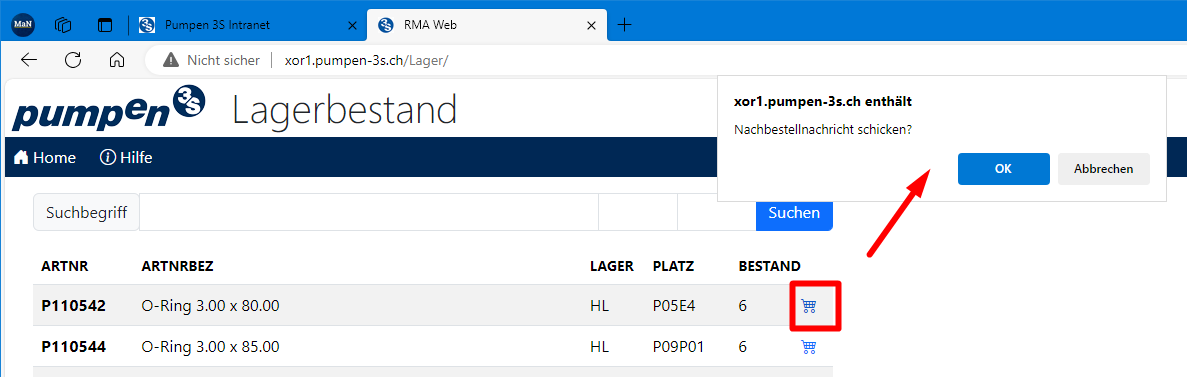
Task: Click the ARTNR column header
Action: tap(65, 266)
